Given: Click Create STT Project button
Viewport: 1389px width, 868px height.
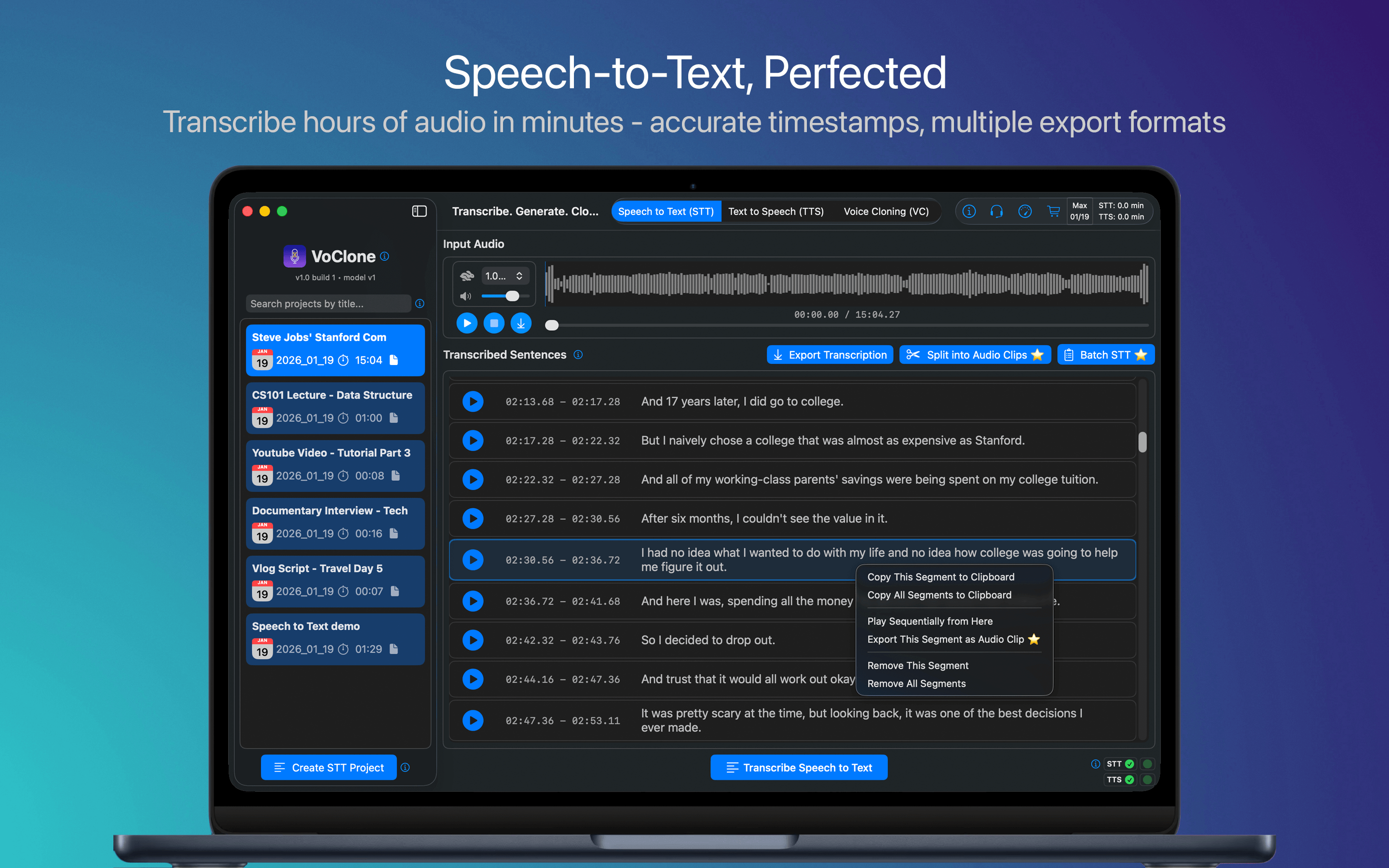Looking at the screenshot, I should click(329, 768).
